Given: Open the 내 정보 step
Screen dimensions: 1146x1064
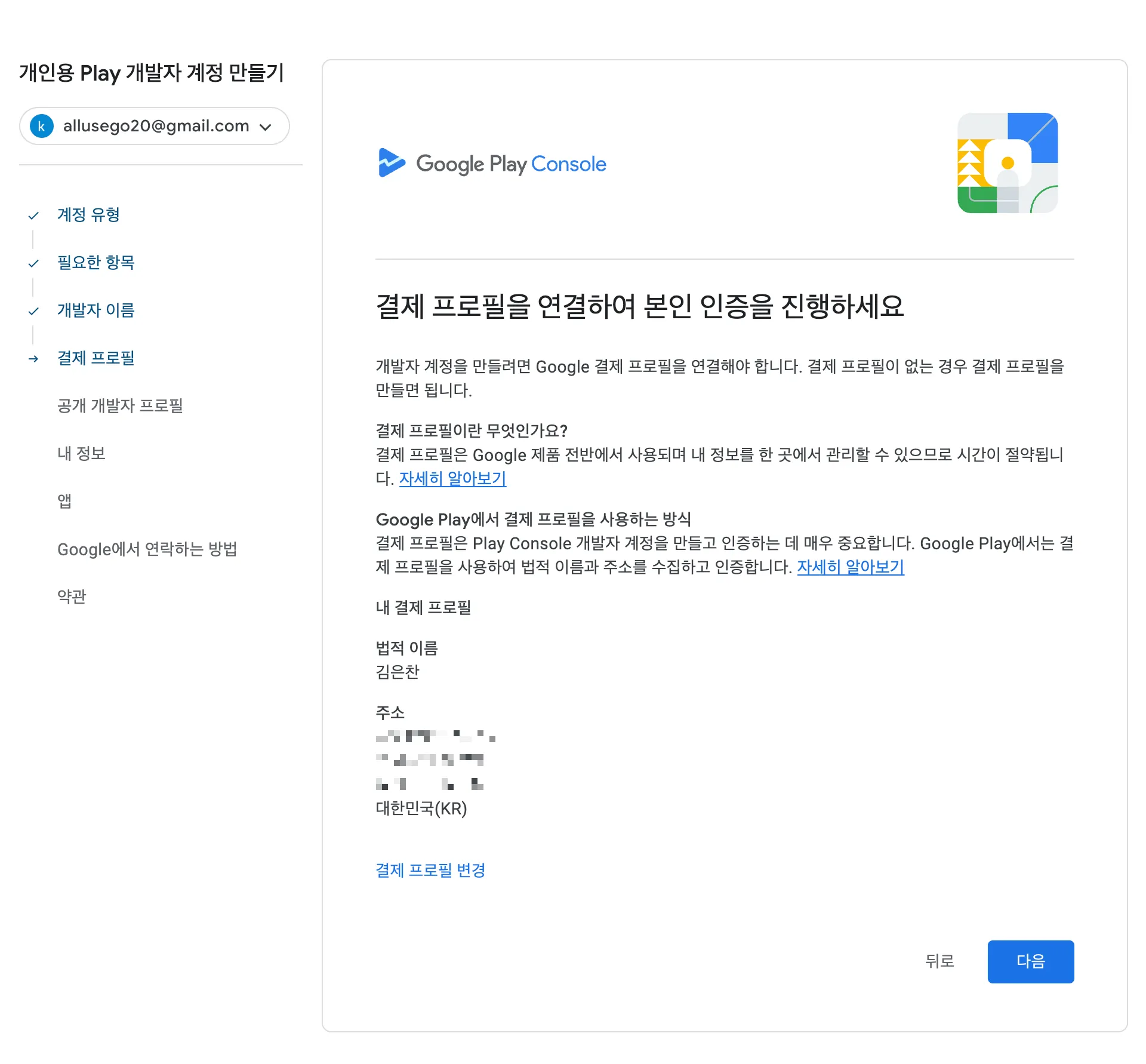Looking at the screenshot, I should click(81, 454).
